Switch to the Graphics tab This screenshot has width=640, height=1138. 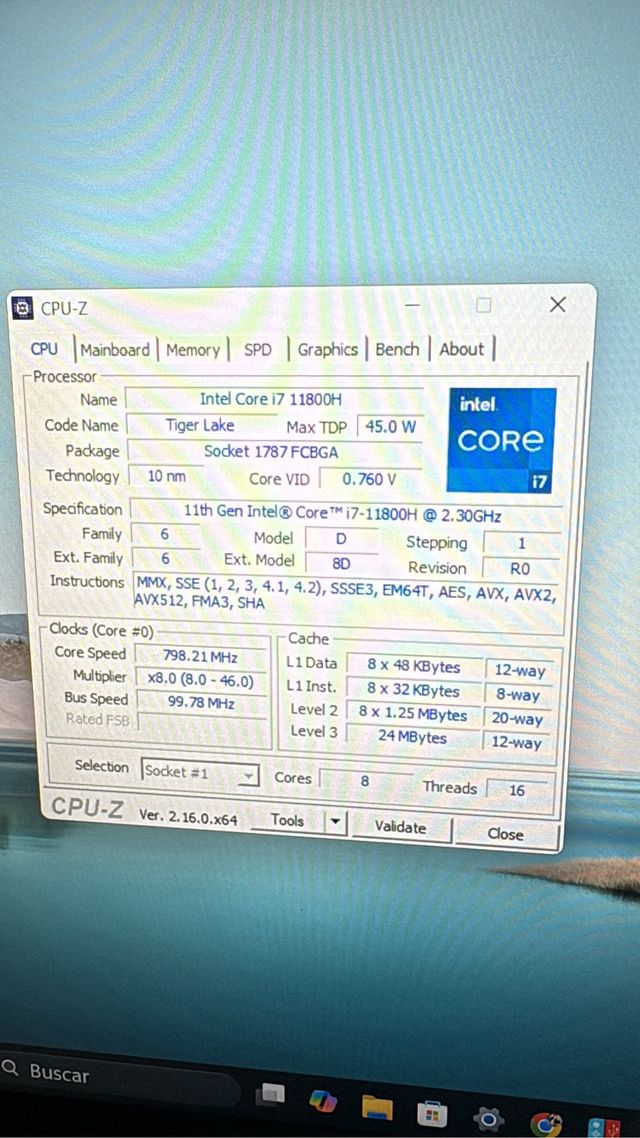click(x=328, y=350)
